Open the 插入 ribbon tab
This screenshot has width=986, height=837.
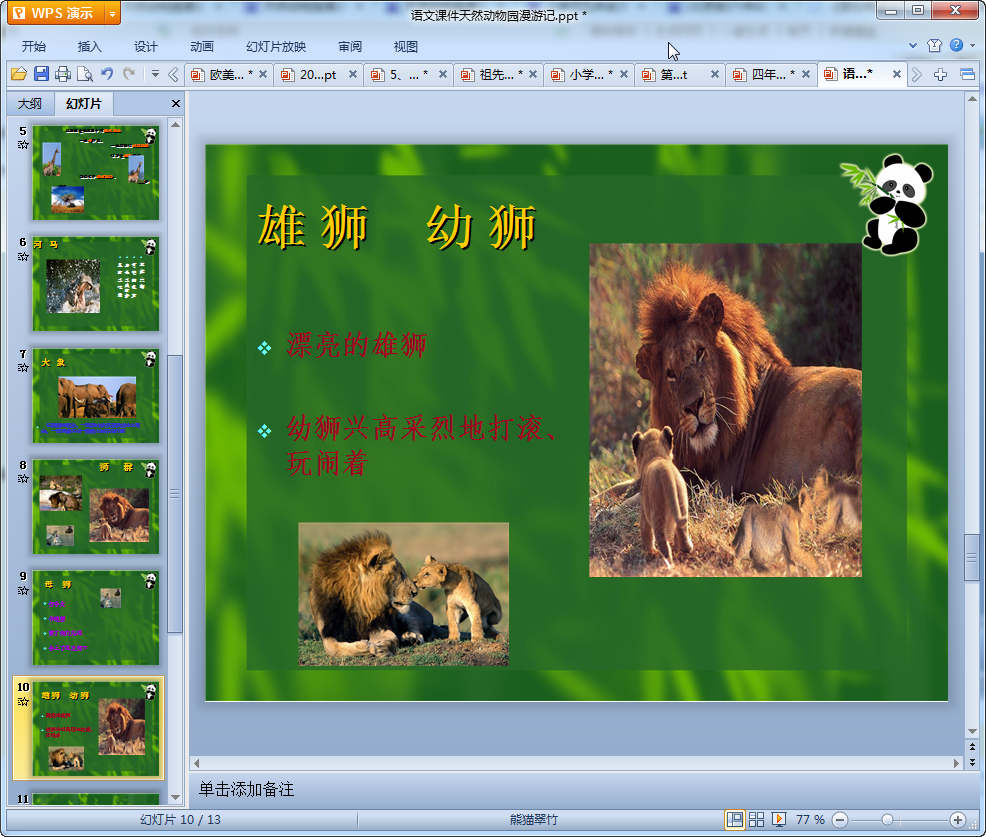tap(89, 47)
